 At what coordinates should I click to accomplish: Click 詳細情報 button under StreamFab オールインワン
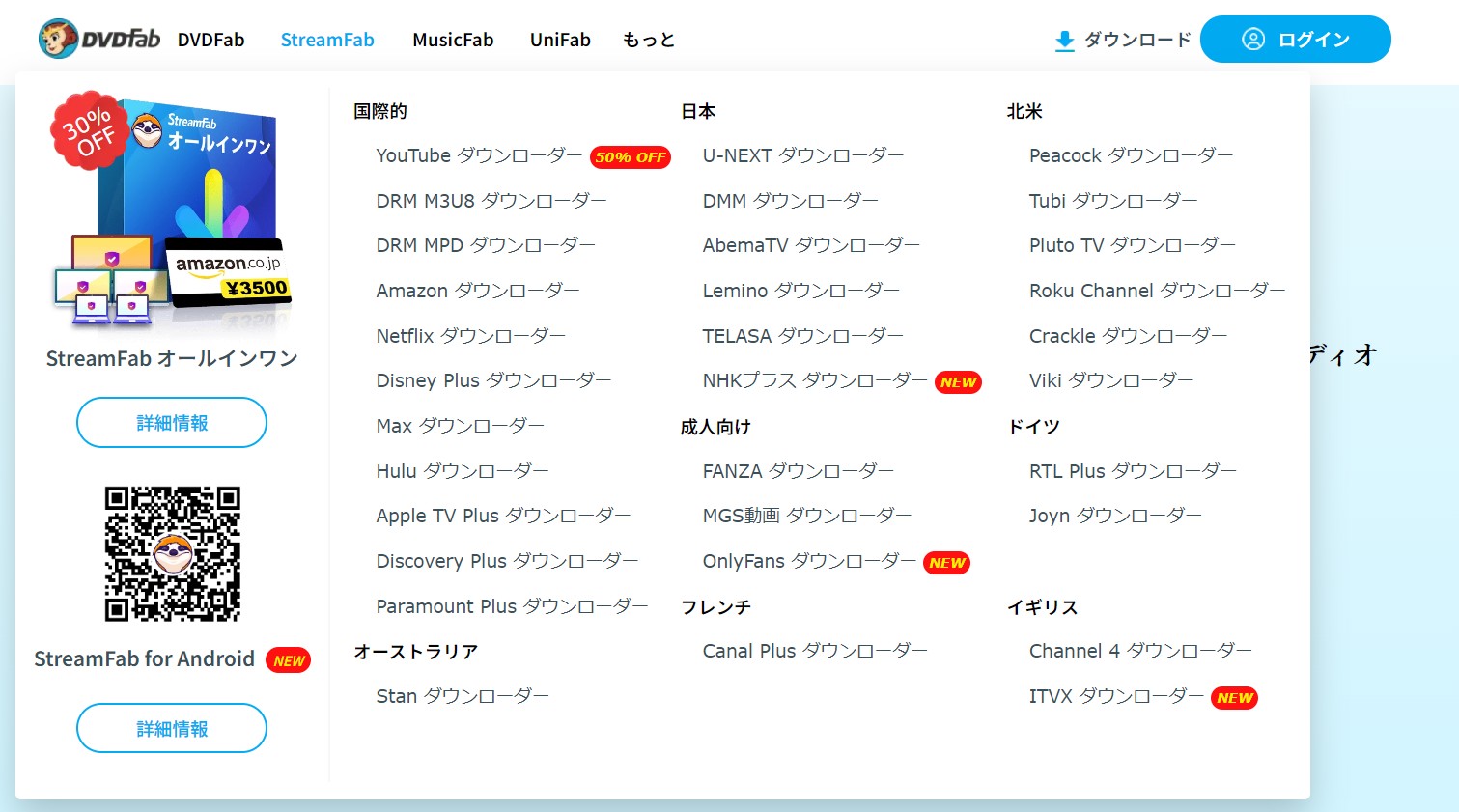coord(172,423)
